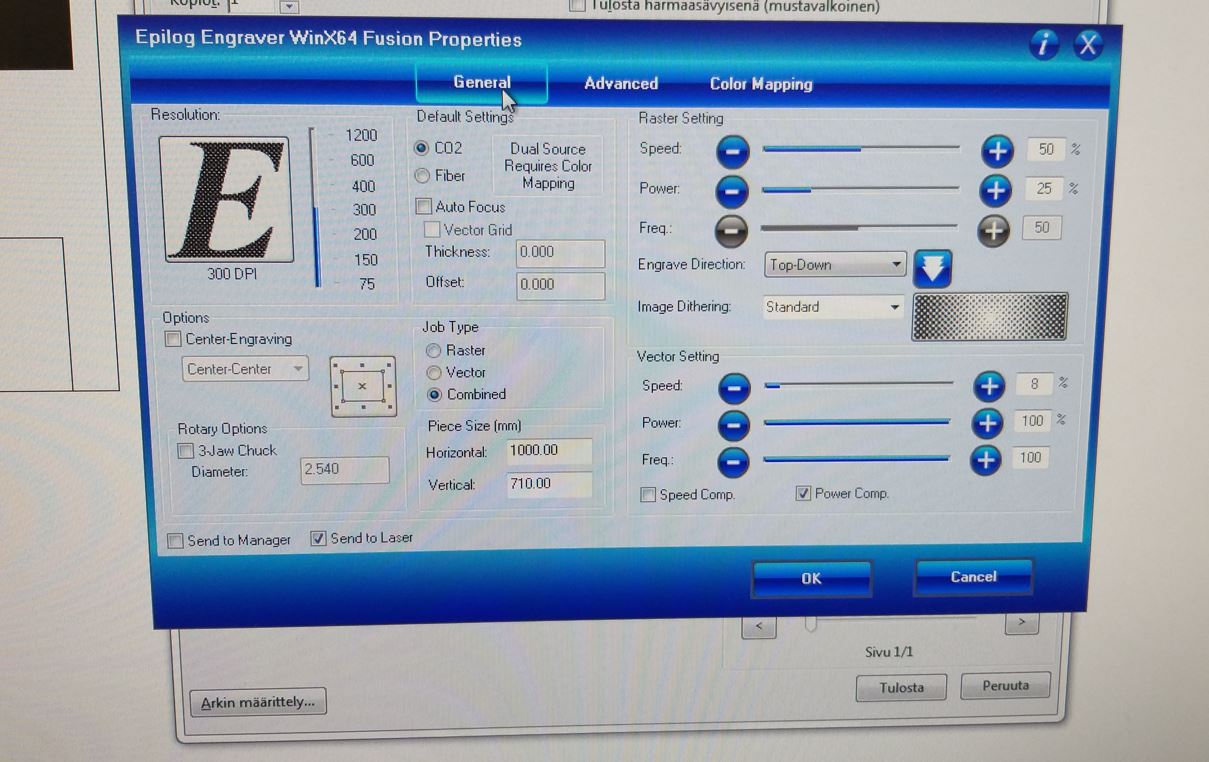
Task: Open the Center-Center position dropdown
Action: point(246,369)
